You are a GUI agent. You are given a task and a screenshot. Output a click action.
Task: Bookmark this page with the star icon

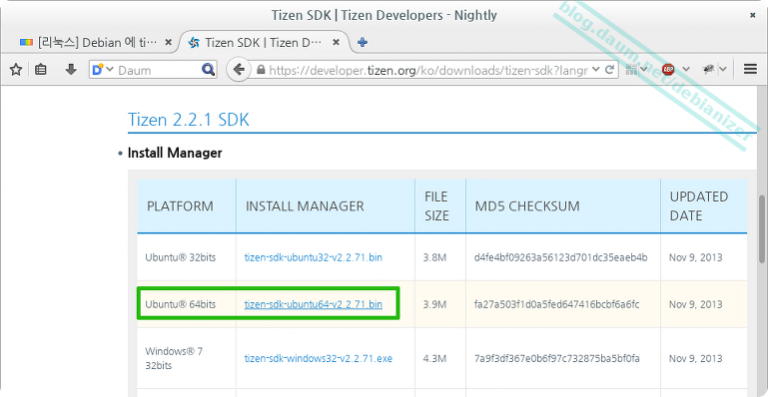(16, 70)
